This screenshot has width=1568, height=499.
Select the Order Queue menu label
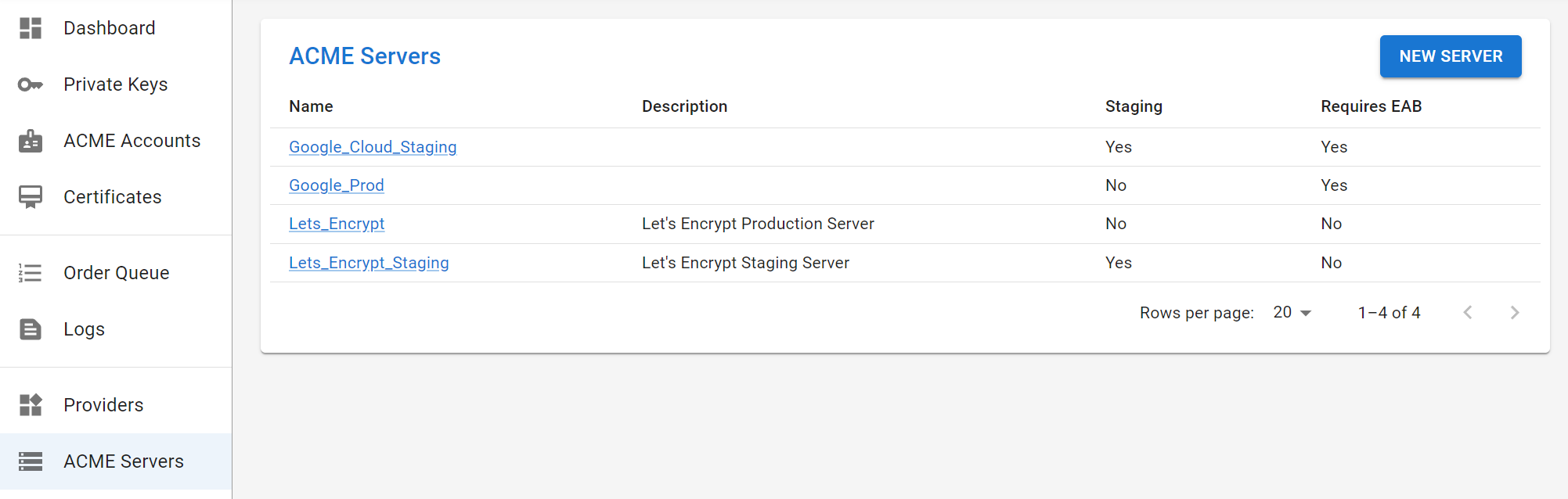(x=116, y=273)
